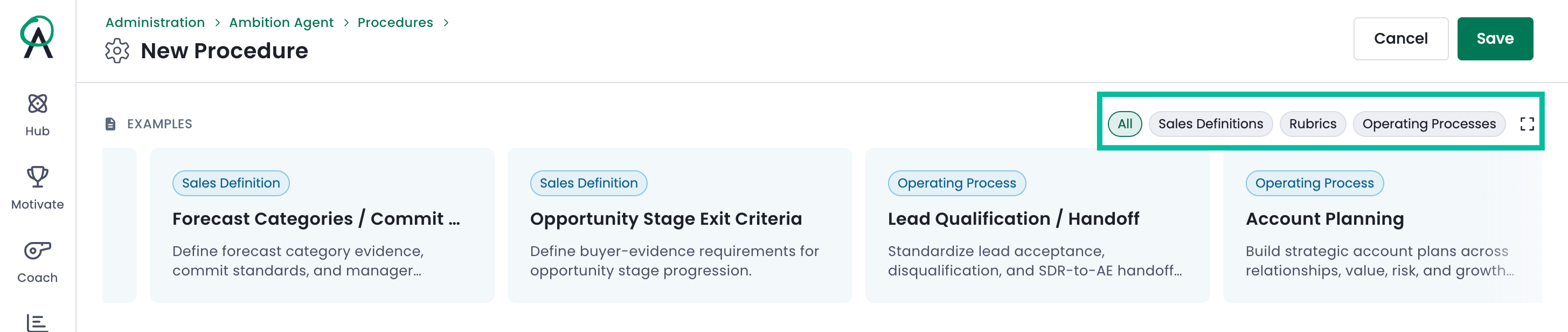
Task: Expand examples with the fullscreen icon
Action: tap(1527, 124)
